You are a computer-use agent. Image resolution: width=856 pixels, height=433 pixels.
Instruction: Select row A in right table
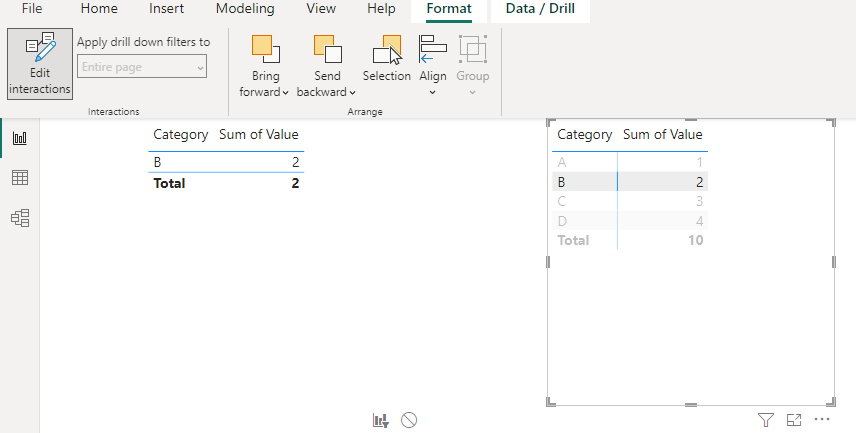pos(630,162)
